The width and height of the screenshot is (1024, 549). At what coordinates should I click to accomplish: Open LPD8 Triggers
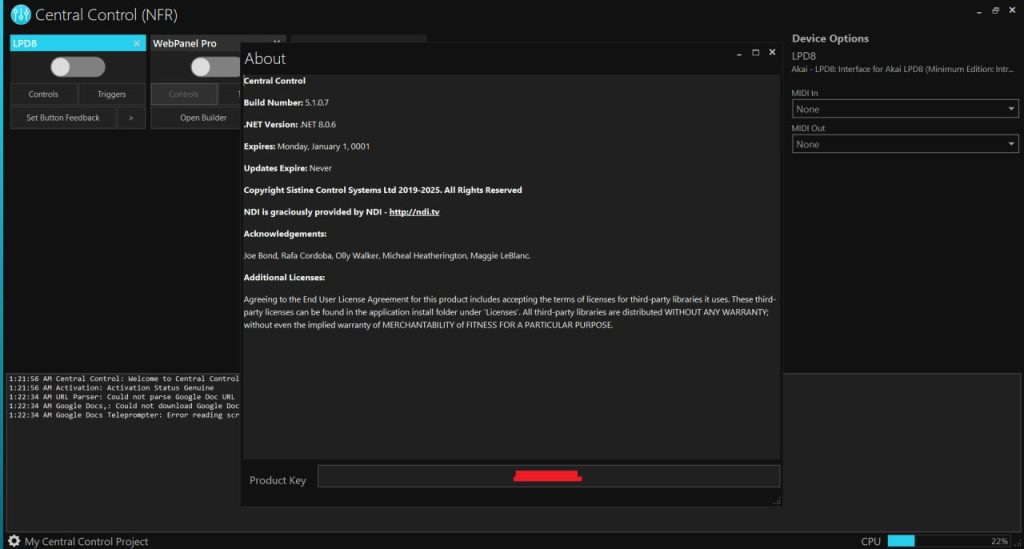pyautogui.click(x=112, y=94)
